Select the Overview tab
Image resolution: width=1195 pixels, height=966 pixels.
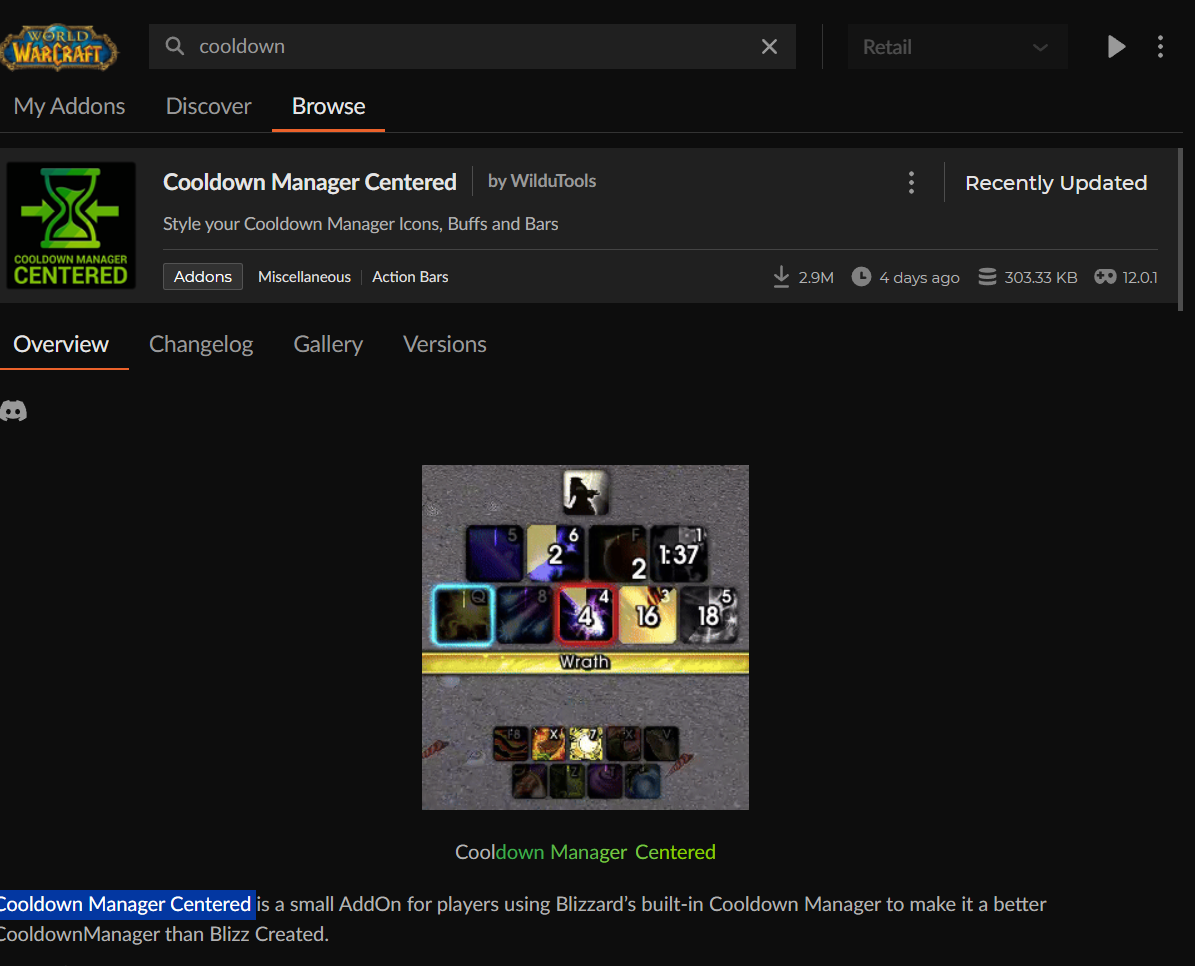[x=61, y=344]
